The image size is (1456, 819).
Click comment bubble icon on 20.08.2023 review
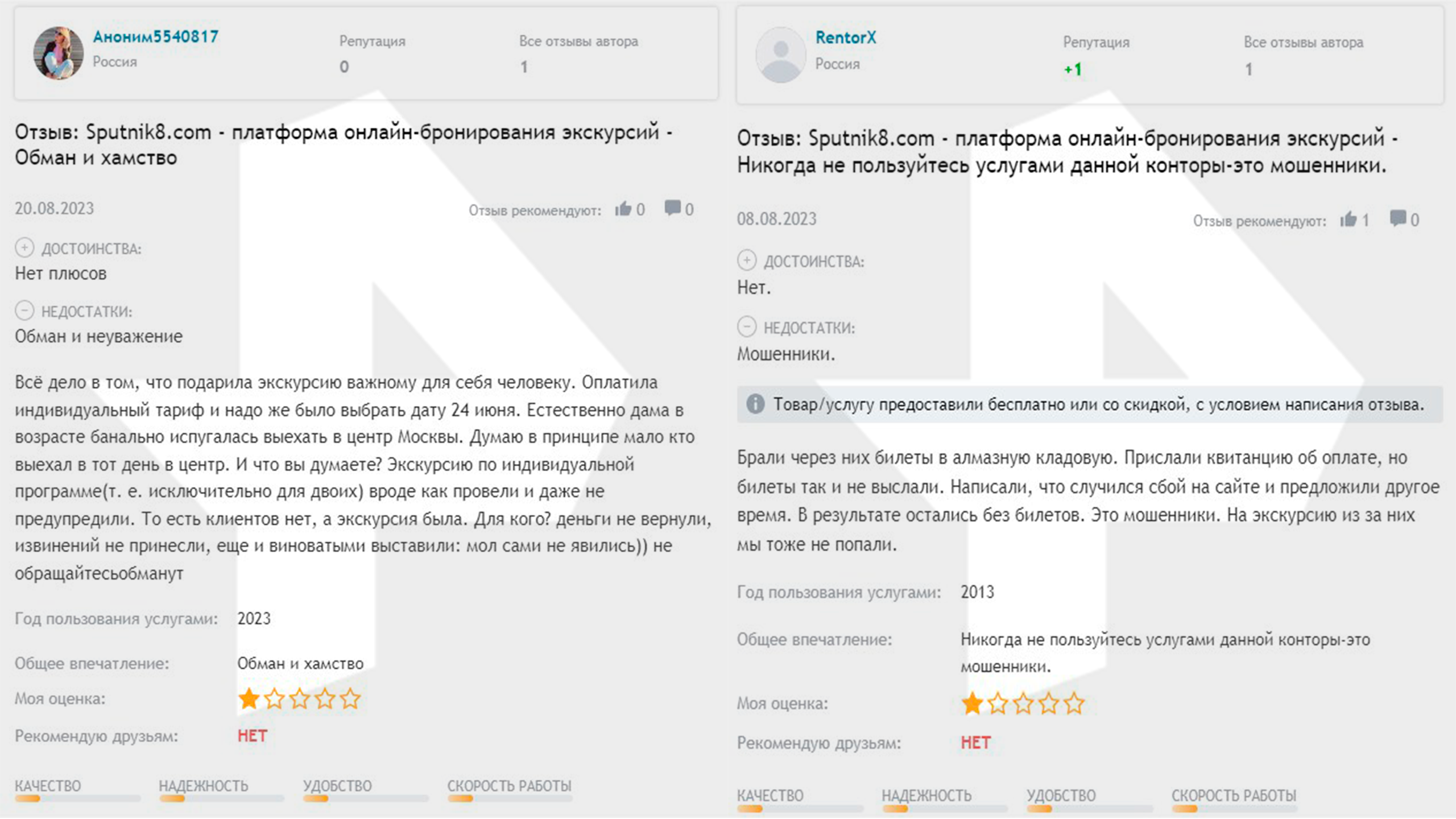(x=672, y=208)
